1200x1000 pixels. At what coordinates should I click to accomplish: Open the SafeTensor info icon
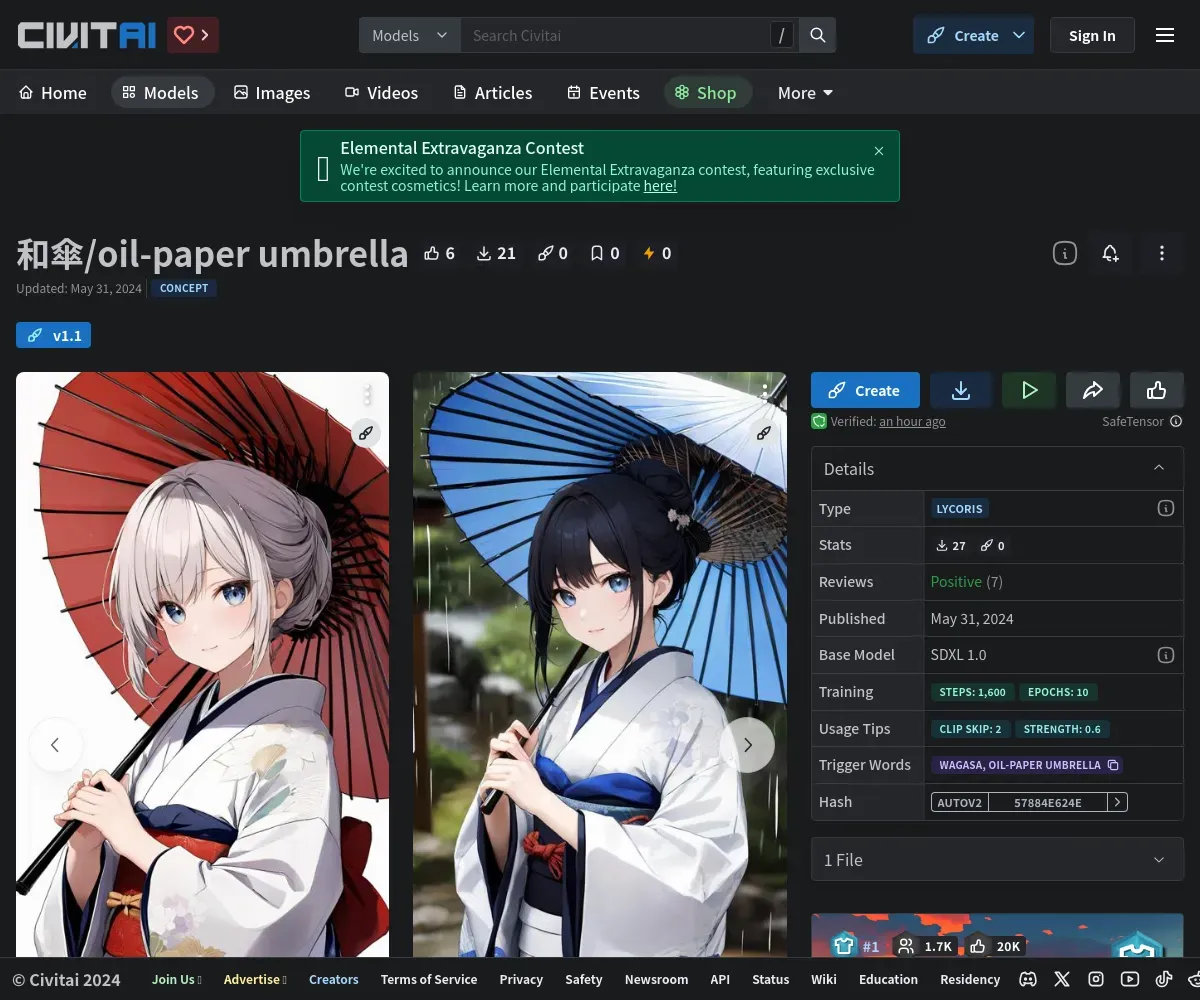pyautogui.click(x=1176, y=422)
